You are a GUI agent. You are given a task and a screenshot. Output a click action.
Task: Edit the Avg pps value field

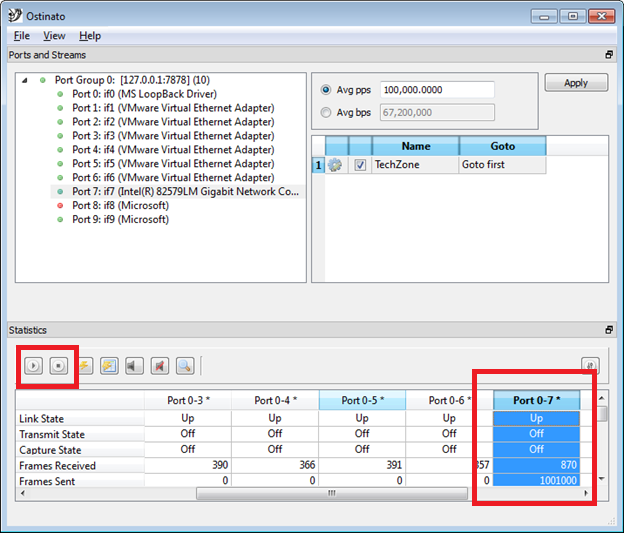coord(437,90)
